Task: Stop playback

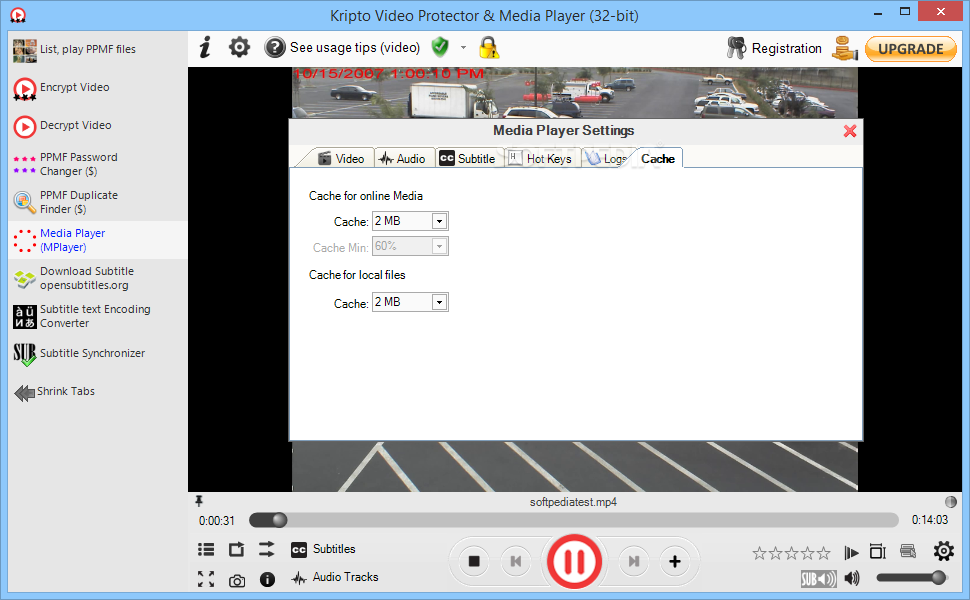Action: [474, 561]
